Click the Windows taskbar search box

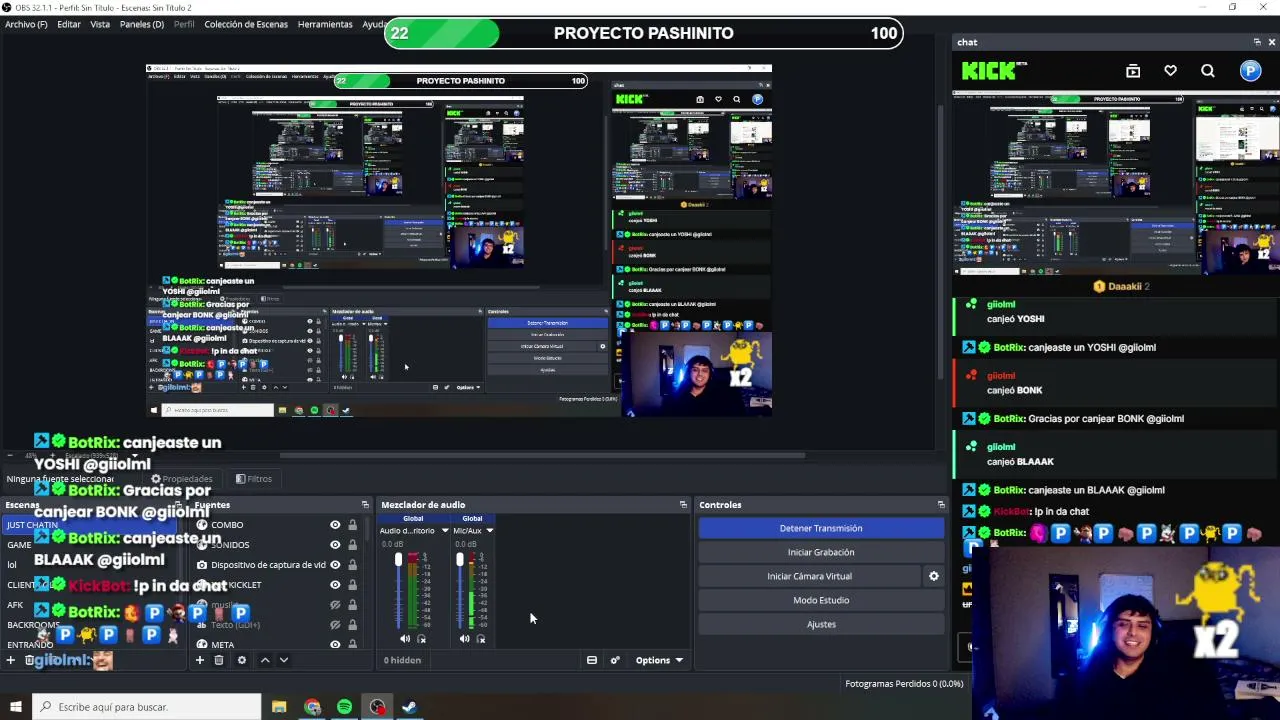146,707
